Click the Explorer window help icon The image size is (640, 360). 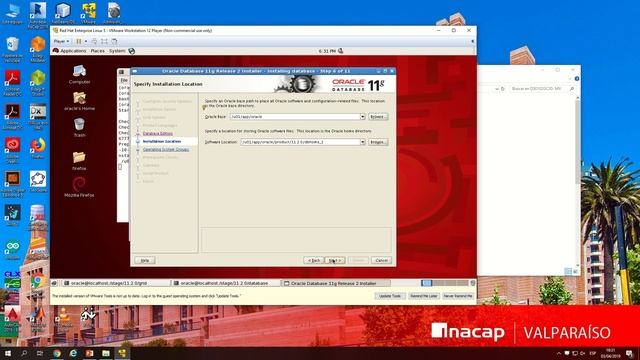point(577,79)
